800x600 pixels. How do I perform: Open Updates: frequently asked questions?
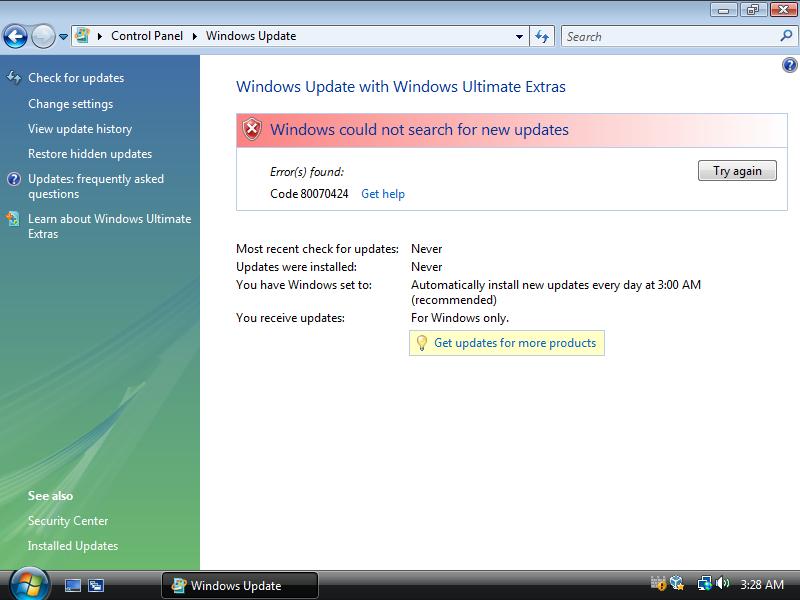click(x=96, y=186)
